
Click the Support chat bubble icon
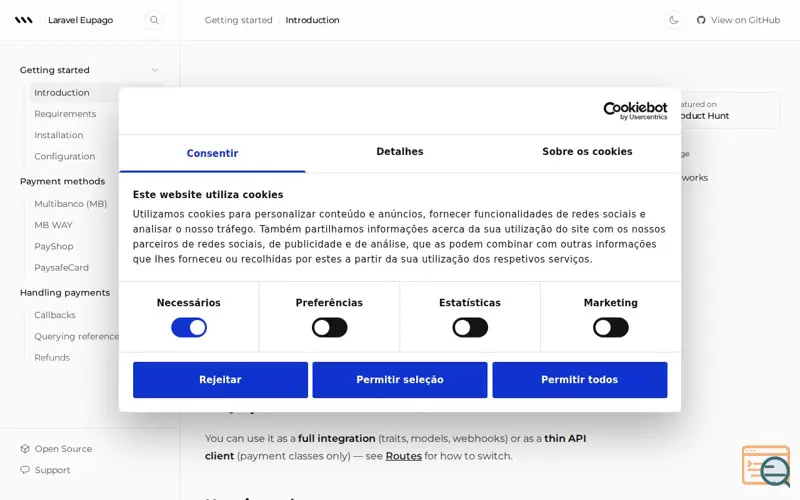(24, 470)
